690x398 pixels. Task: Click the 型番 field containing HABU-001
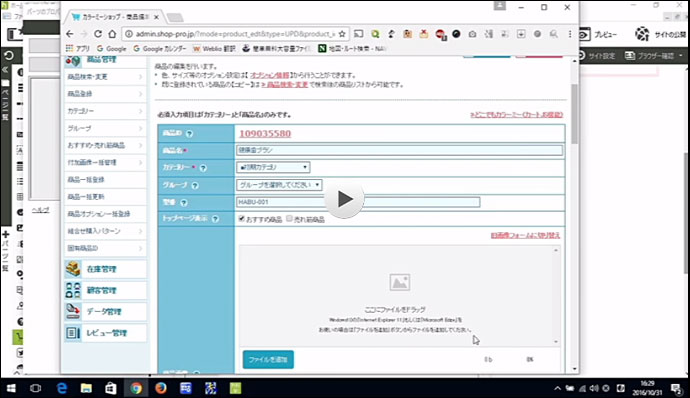click(x=358, y=202)
